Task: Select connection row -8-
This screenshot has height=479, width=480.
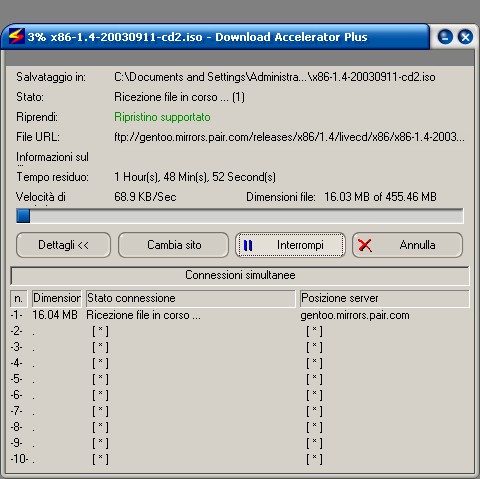Action: click(x=16, y=427)
